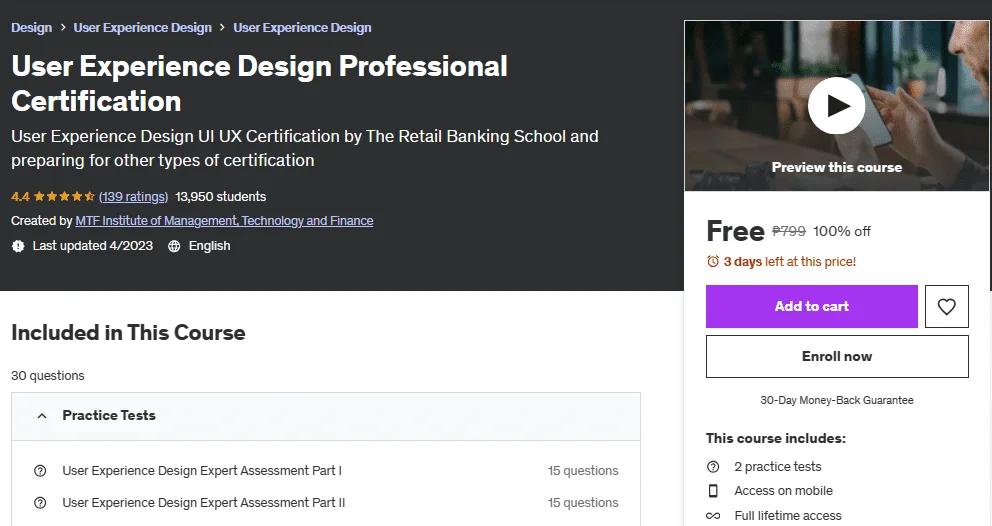Image resolution: width=992 pixels, height=526 pixels.
Task: Play the course preview video
Action: coord(836,106)
